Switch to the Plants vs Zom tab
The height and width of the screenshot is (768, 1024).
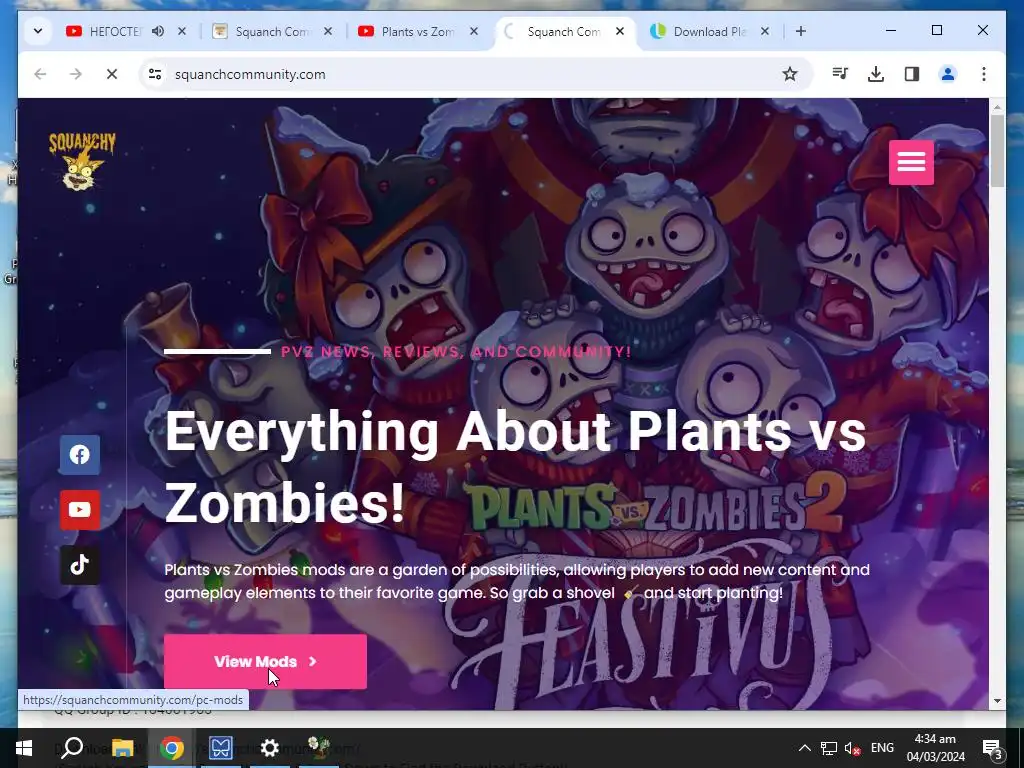pyautogui.click(x=406, y=31)
